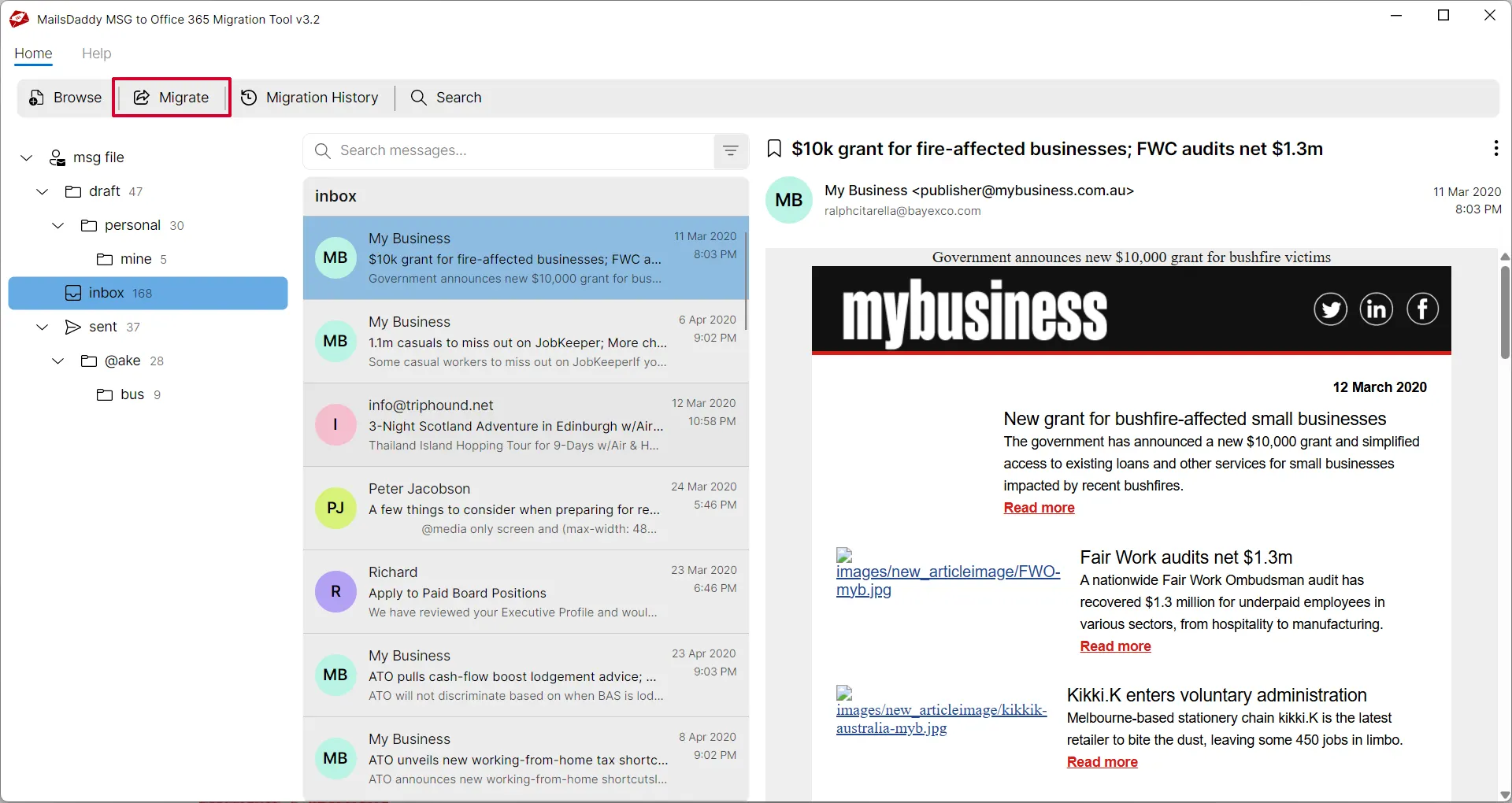Collapse the sent folder tree
The height and width of the screenshot is (803, 1512).
pyautogui.click(x=41, y=327)
